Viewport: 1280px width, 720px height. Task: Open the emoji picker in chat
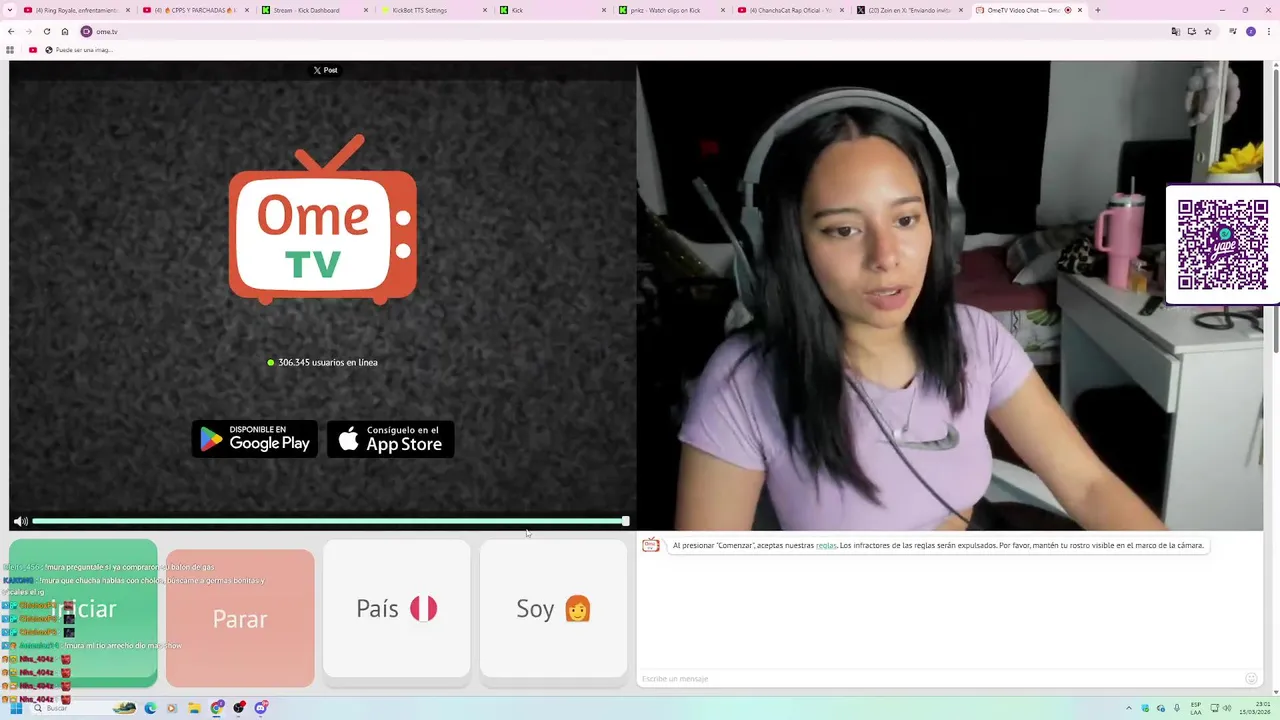coord(1251,679)
